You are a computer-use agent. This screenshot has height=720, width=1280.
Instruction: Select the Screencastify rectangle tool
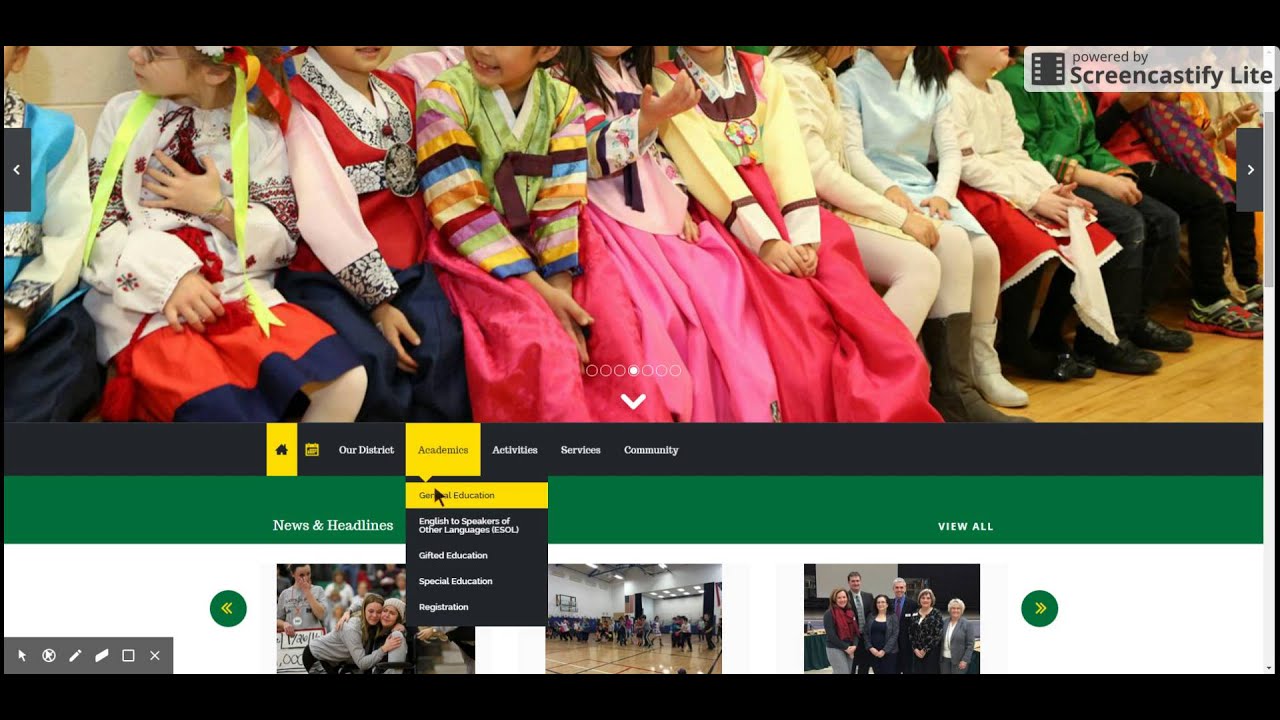tap(128, 656)
